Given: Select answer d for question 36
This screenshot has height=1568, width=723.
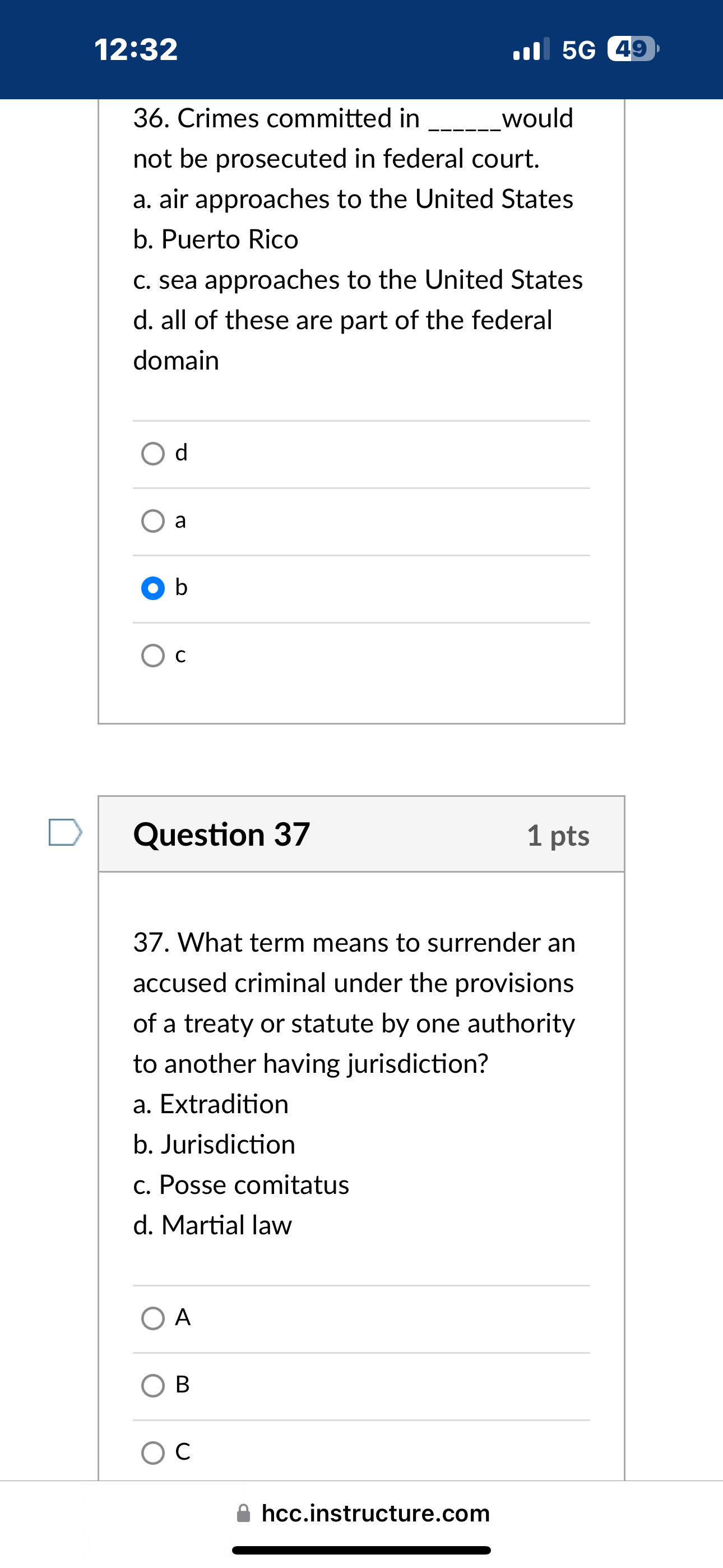Looking at the screenshot, I should (153, 453).
